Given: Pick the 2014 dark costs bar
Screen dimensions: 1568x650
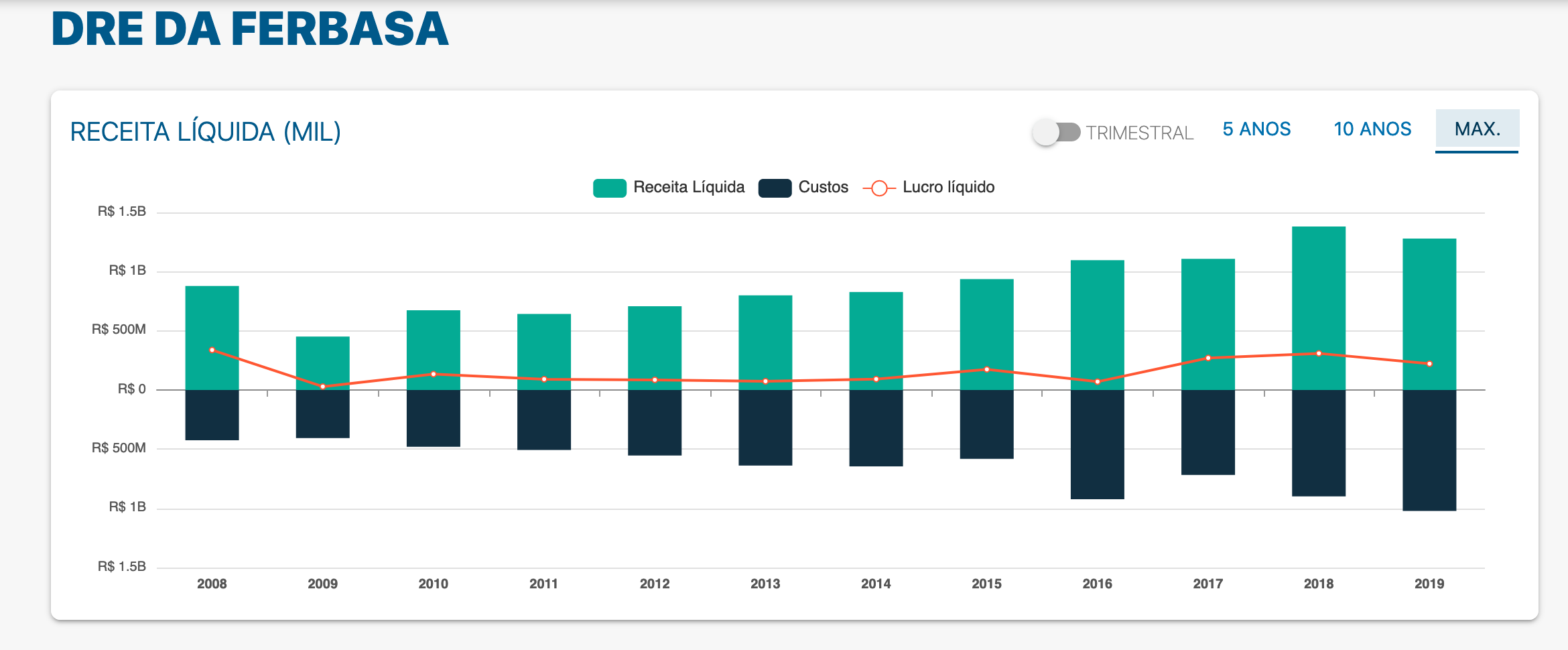Looking at the screenshot, I should (x=876, y=428).
